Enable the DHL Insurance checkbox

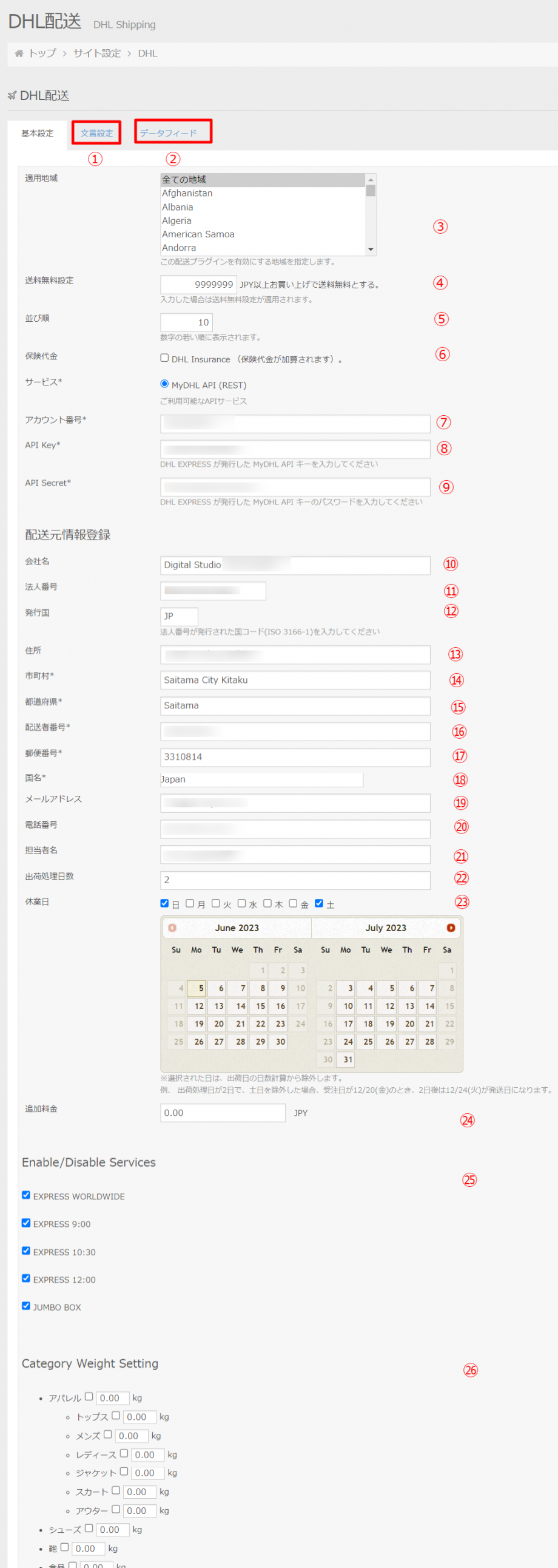164,358
